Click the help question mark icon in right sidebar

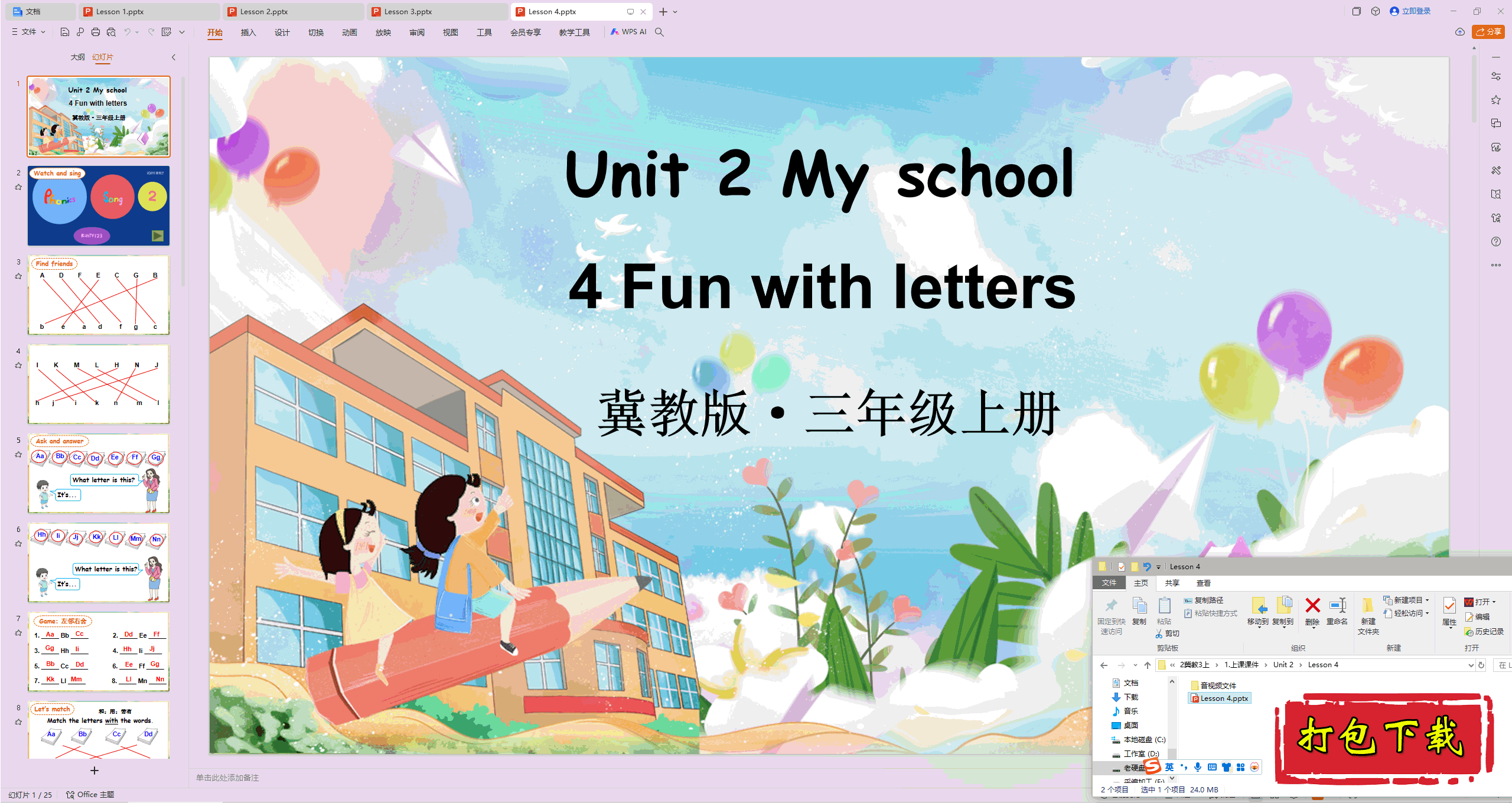pyautogui.click(x=1495, y=241)
